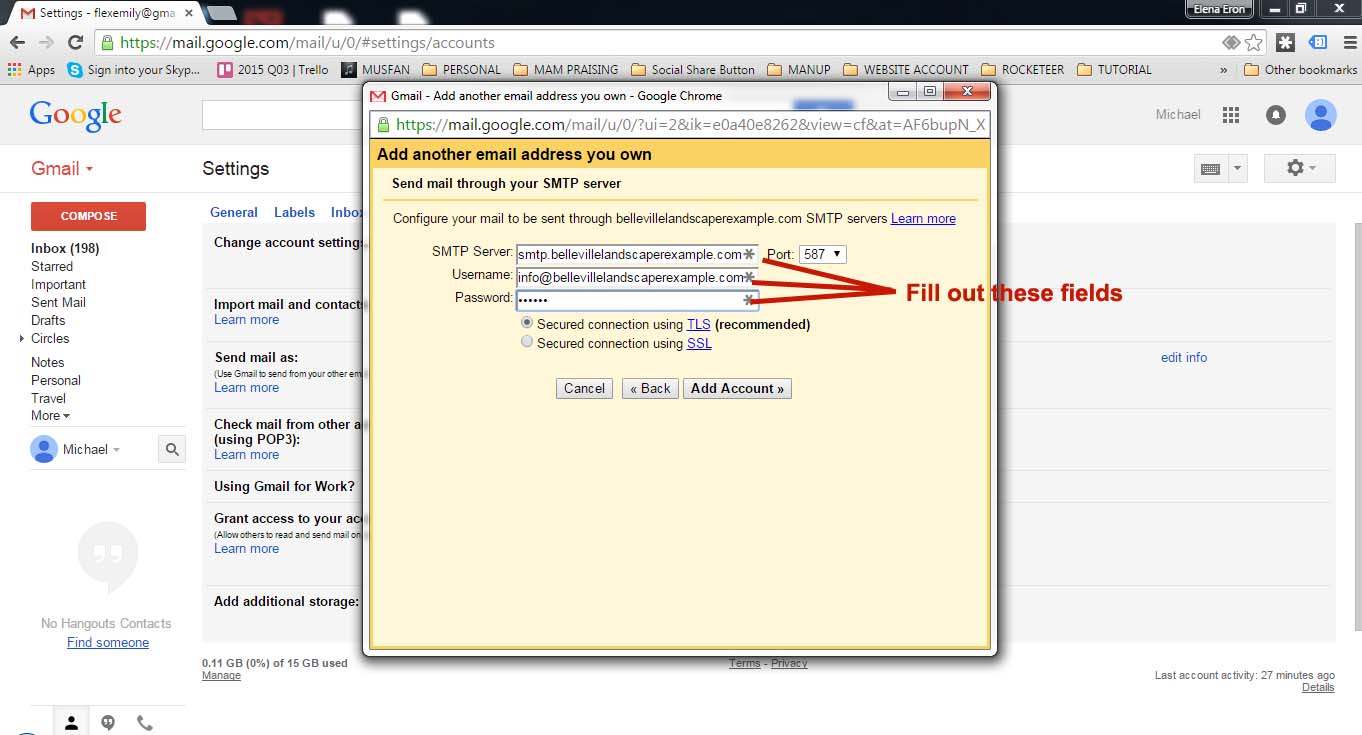The image size is (1362, 735).
Task: Open the red Gmail dropdown menu
Action: (x=62, y=169)
